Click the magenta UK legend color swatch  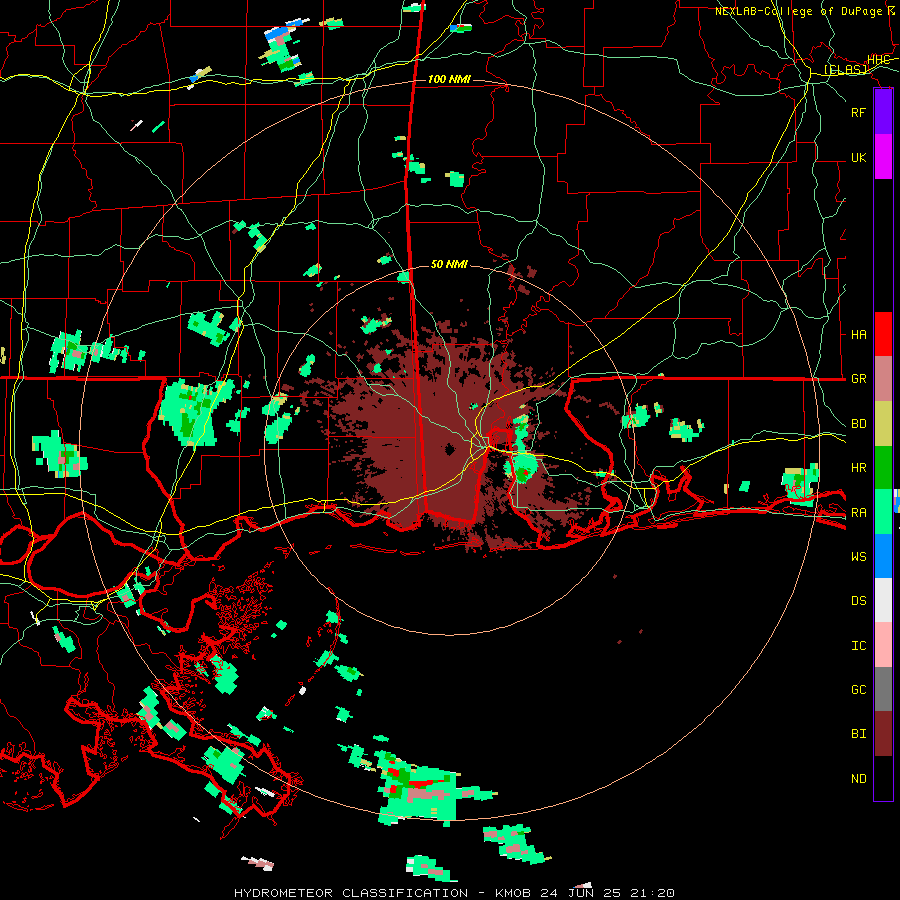pos(883,157)
